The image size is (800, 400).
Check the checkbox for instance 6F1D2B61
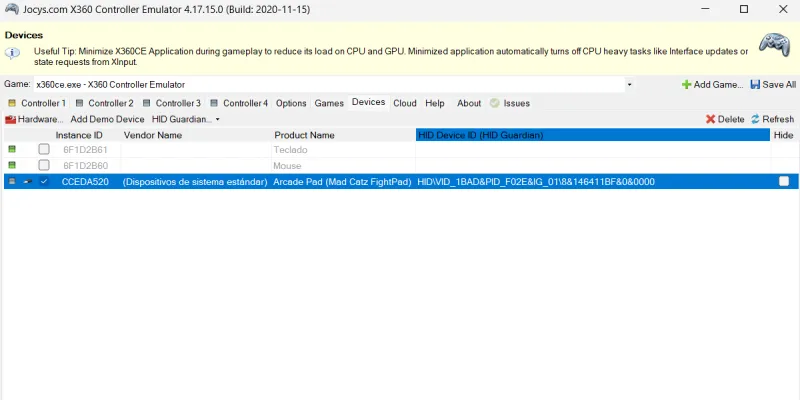point(44,149)
